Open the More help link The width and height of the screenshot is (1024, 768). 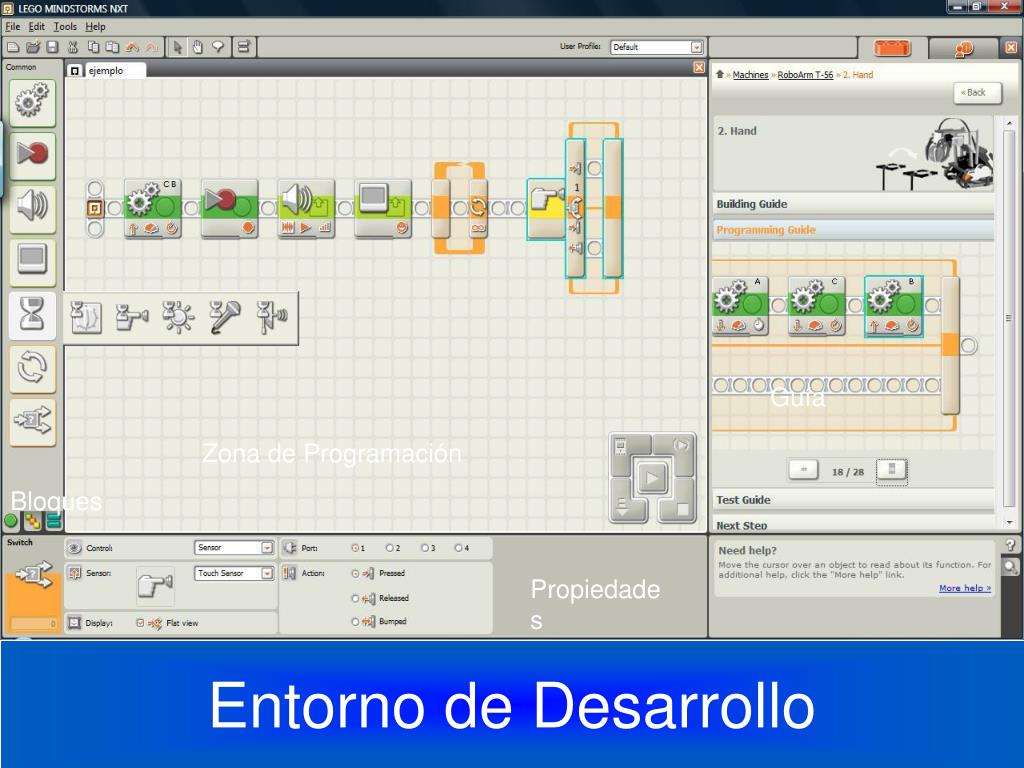965,588
